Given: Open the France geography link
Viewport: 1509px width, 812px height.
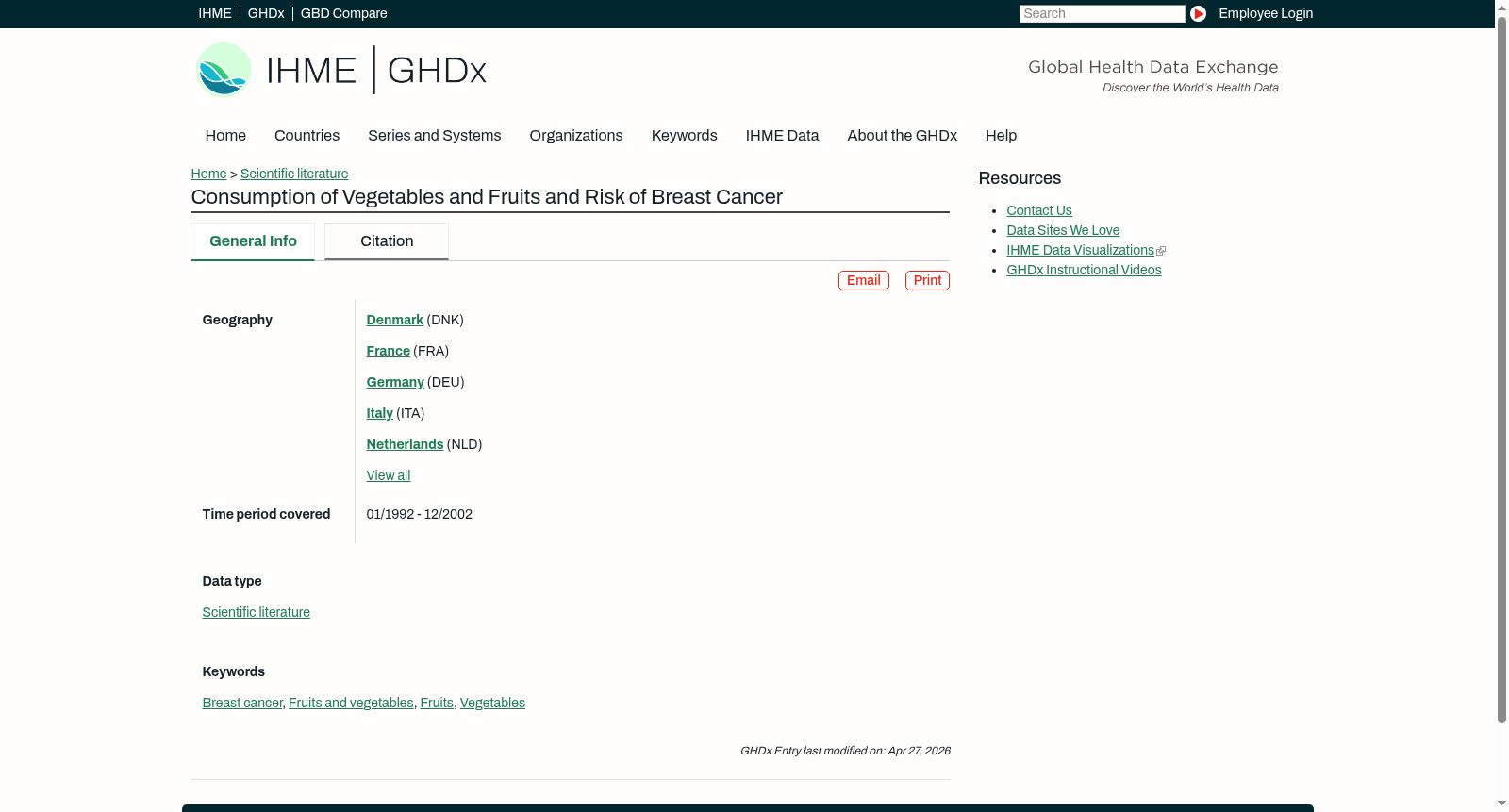Looking at the screenshot, I should tap(389, 351).
